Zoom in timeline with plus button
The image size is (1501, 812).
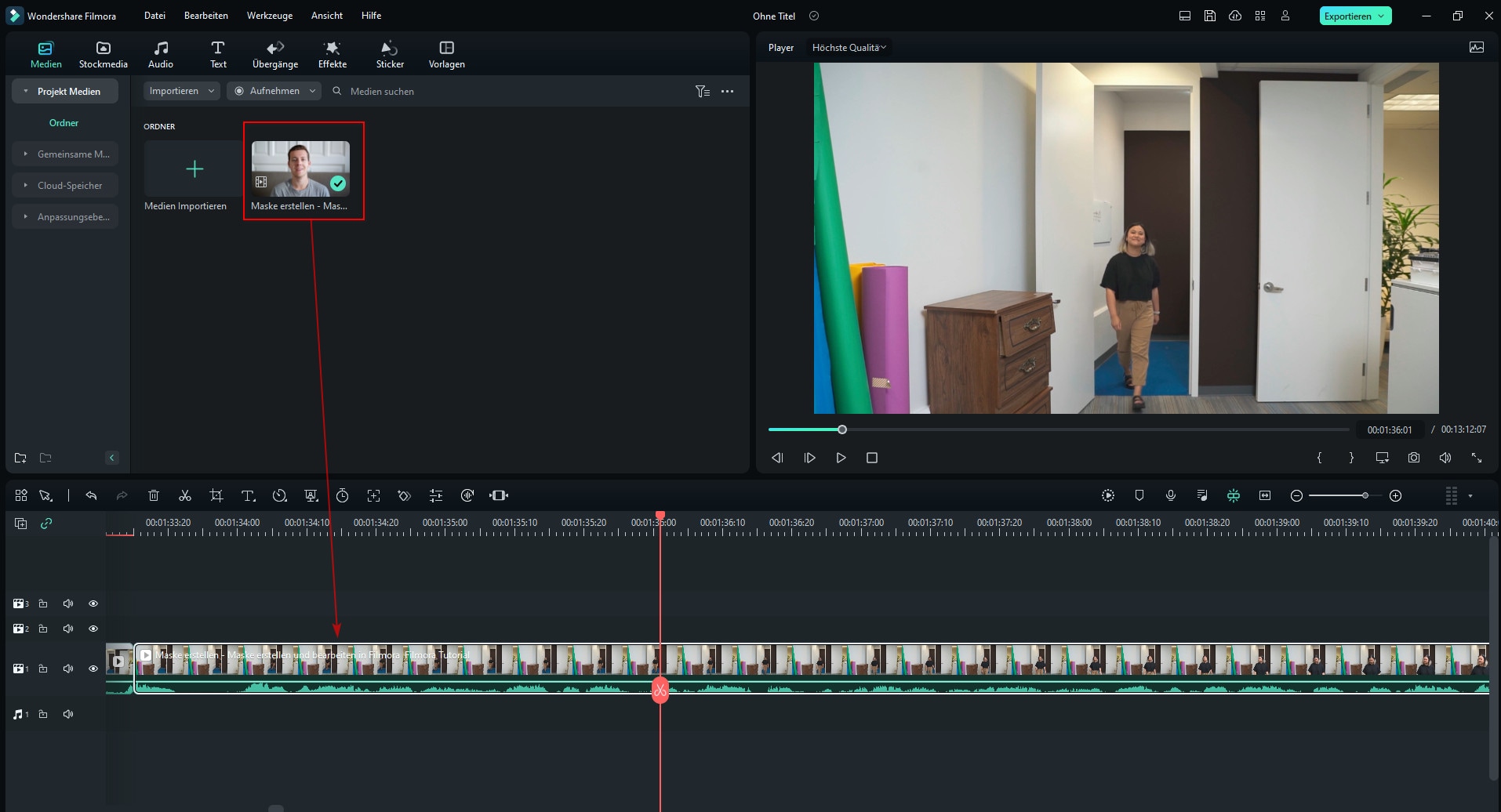pyautogui.click(x=1395, y=495)
